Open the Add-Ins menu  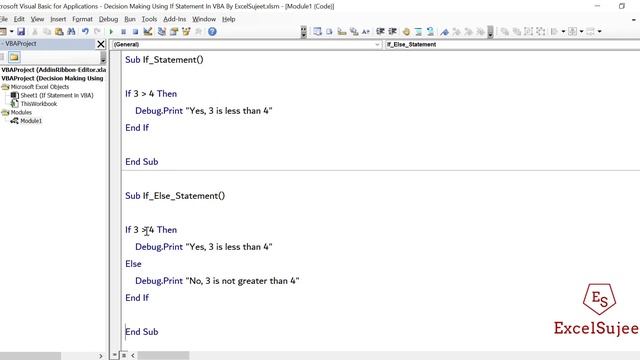coord(174,19)
